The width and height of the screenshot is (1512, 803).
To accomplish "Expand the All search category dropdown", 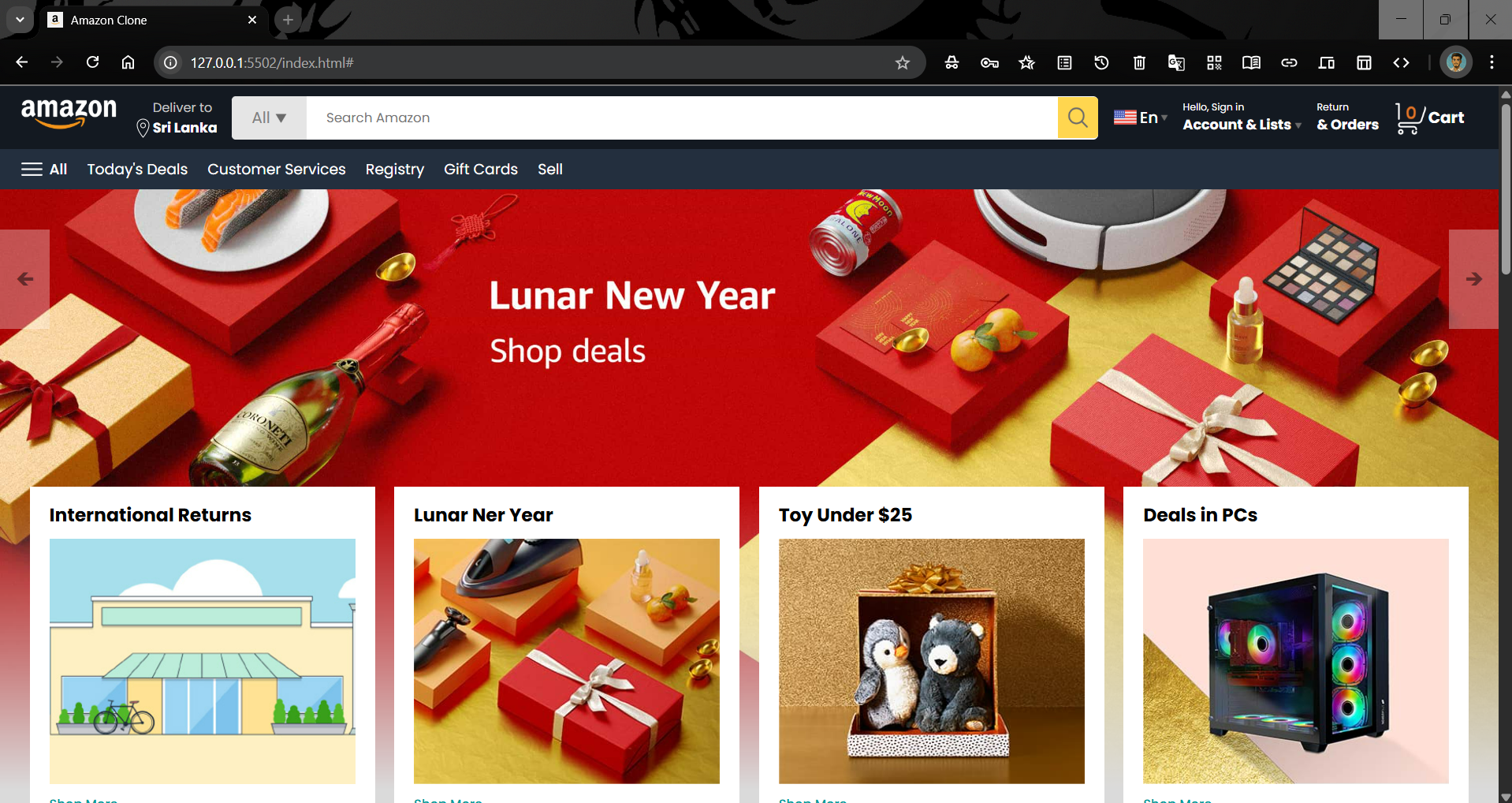I will [x=269, y=118].
